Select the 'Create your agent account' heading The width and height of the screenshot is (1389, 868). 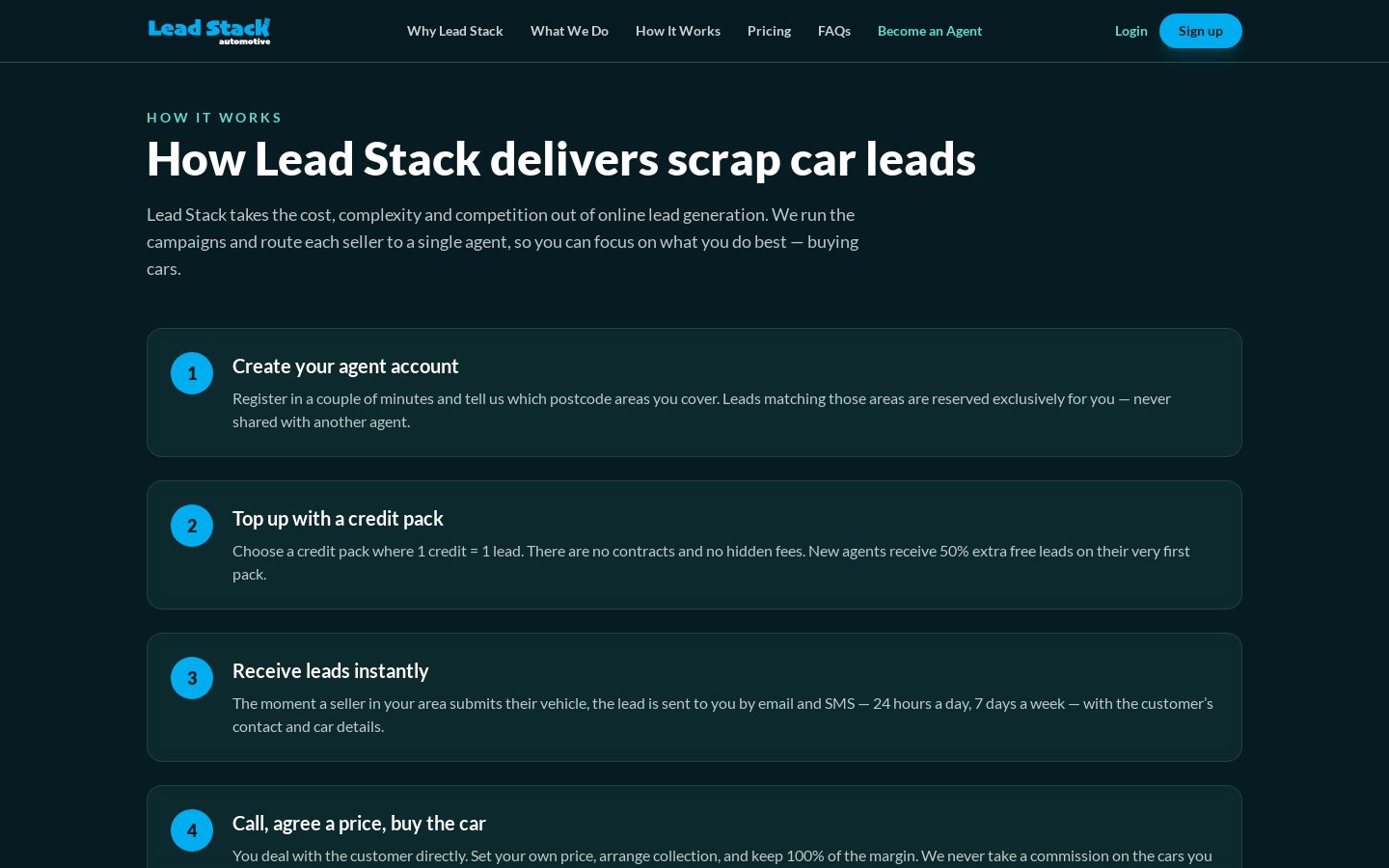345,366
